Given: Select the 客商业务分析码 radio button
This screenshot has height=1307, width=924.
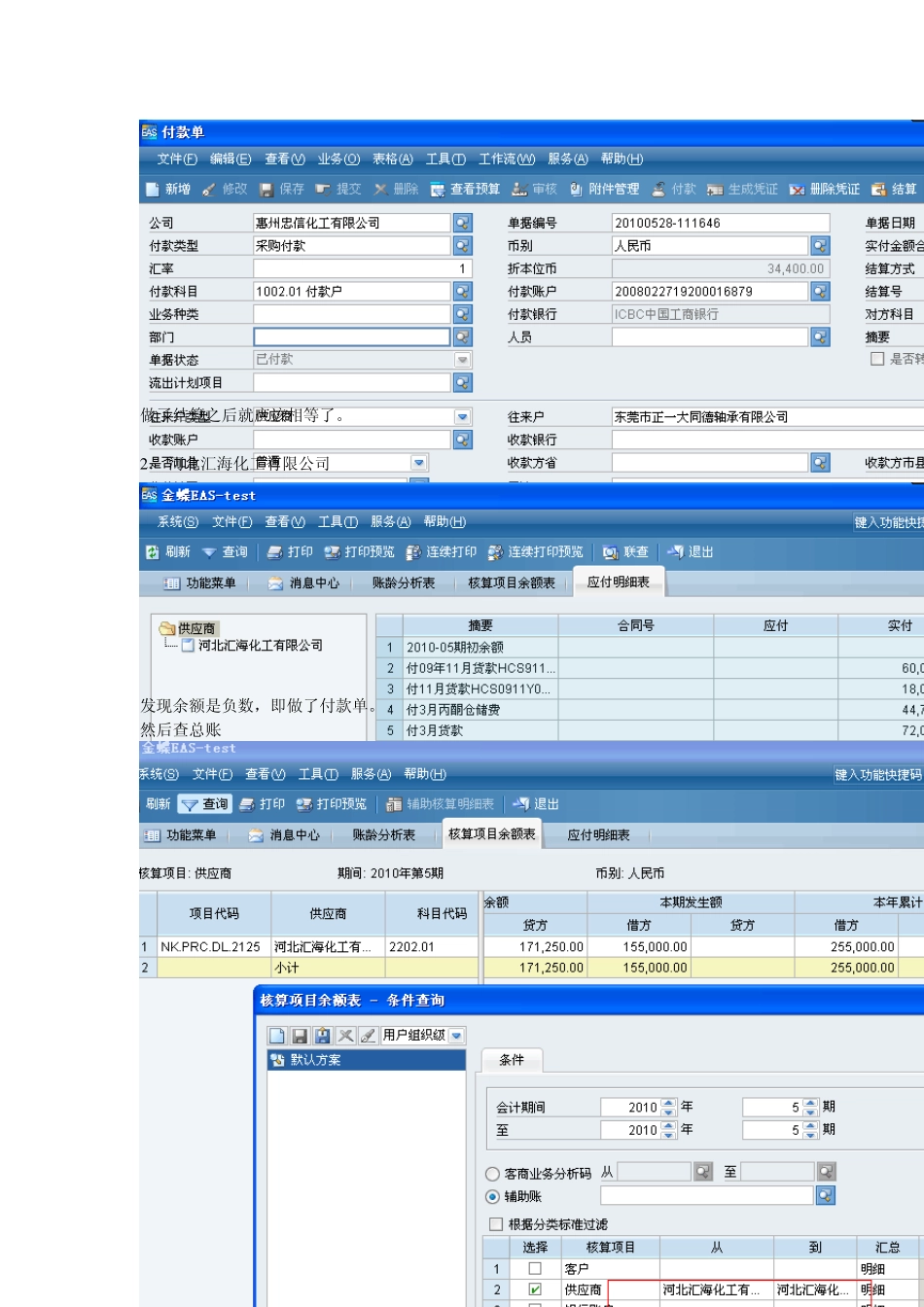Looking at the screenshot, I should pyautogui.click(x=492, y=1174).
